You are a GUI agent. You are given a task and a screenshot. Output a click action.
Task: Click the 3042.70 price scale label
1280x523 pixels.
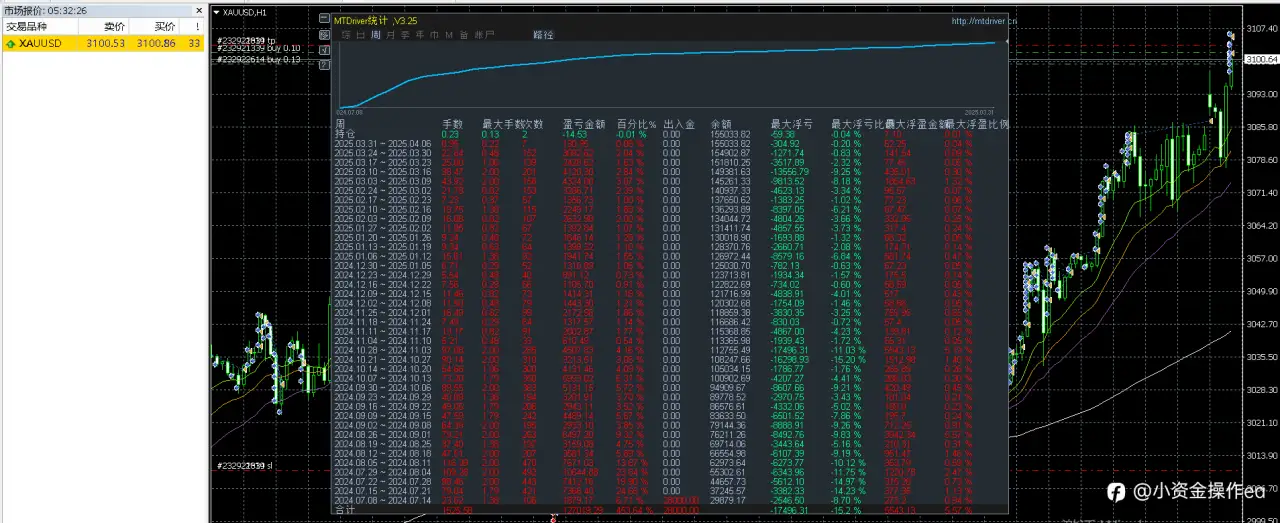pos(1260,324)
